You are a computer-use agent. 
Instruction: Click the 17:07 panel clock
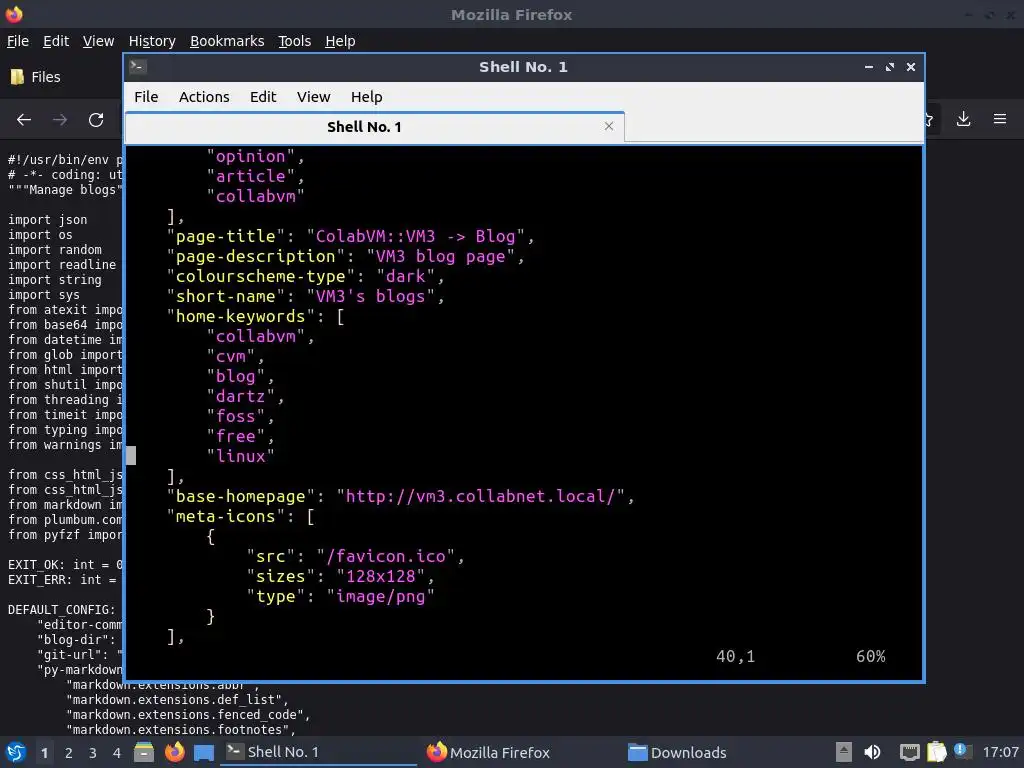(x=1000, y=752)
